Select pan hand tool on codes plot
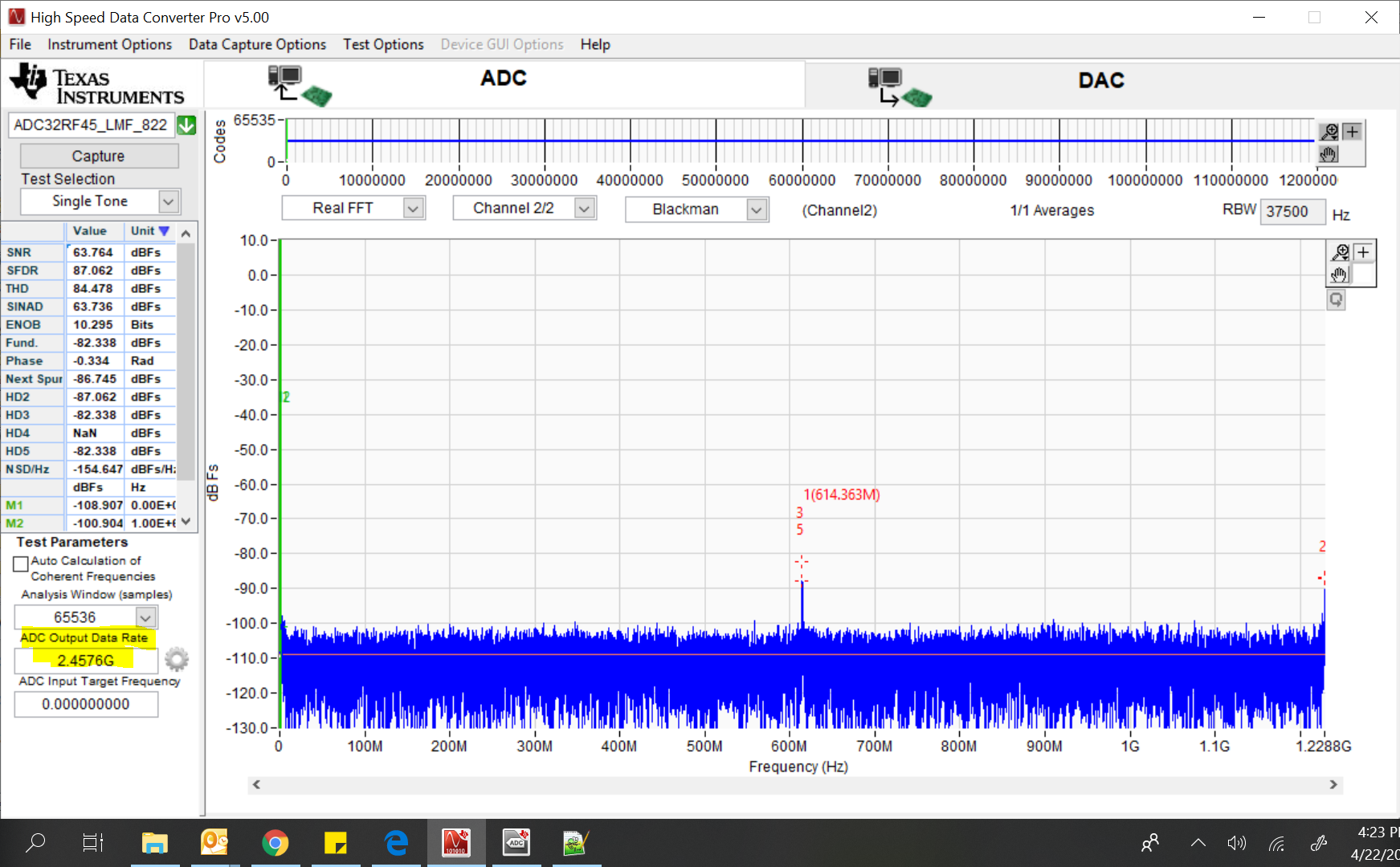Viewport: 1400px width, 867px height. click(1329, 154)
